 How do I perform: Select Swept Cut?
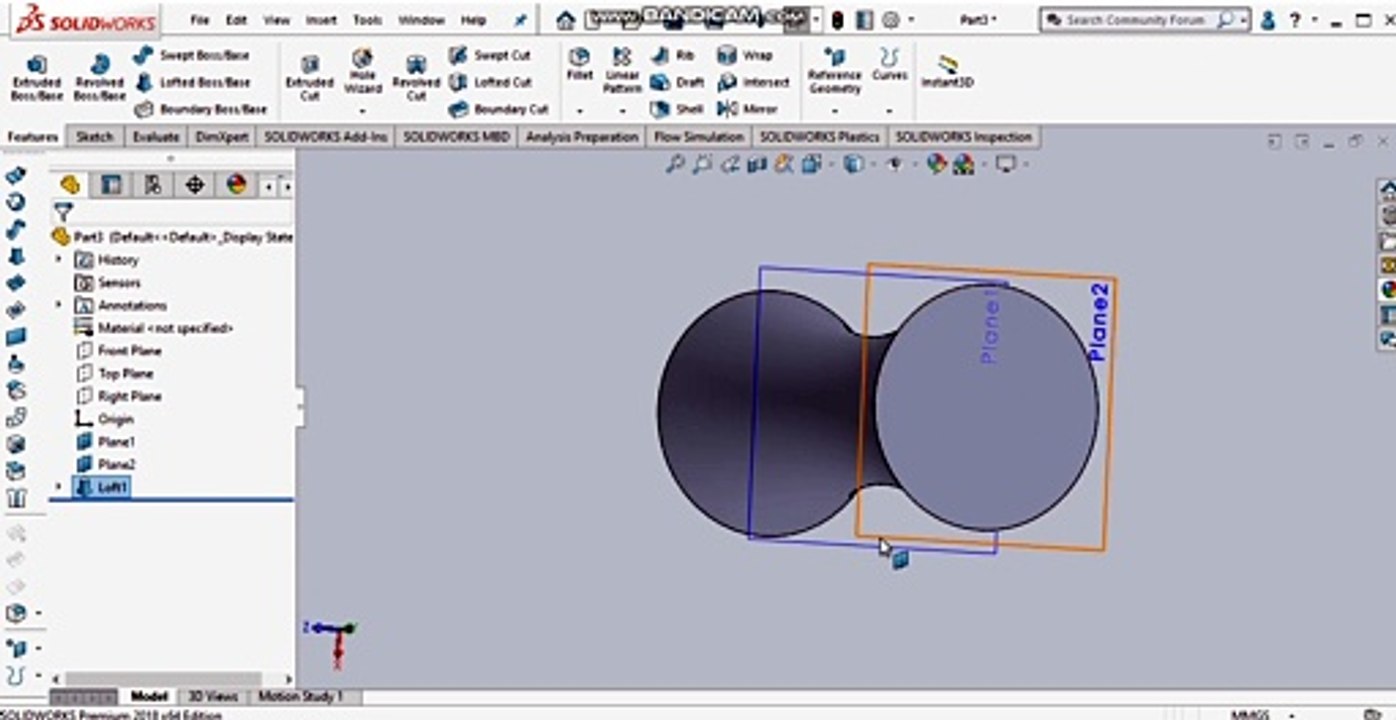490,55
